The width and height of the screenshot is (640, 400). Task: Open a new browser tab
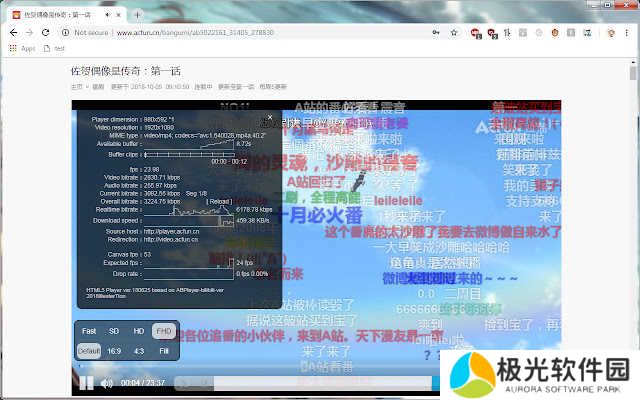pos(137,14)
